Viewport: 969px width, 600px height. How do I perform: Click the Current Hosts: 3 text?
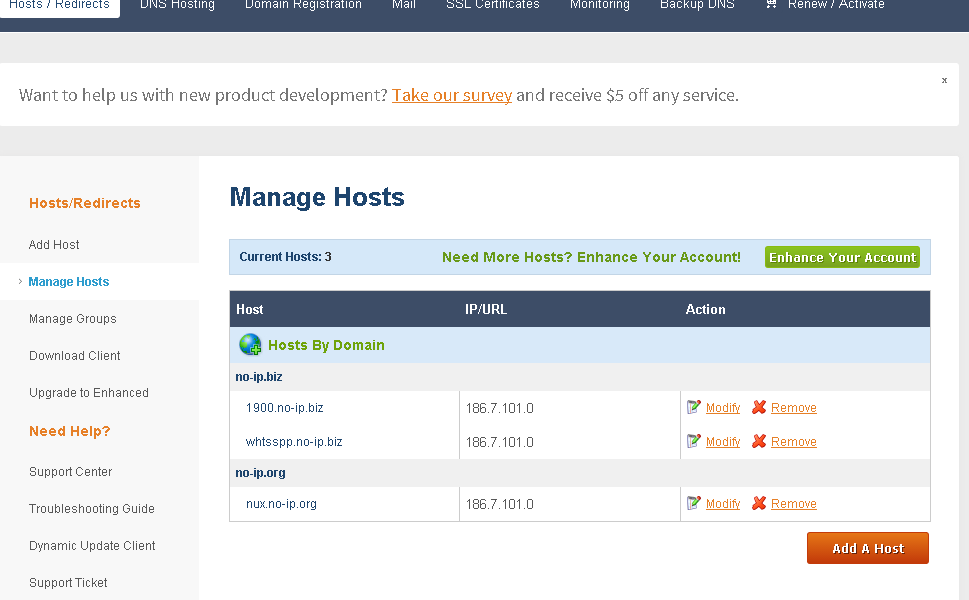point(286,257)
